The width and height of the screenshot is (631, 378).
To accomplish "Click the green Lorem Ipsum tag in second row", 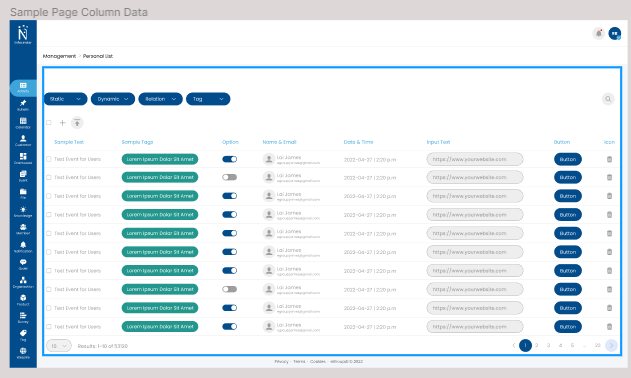I will tap(160, 177).
